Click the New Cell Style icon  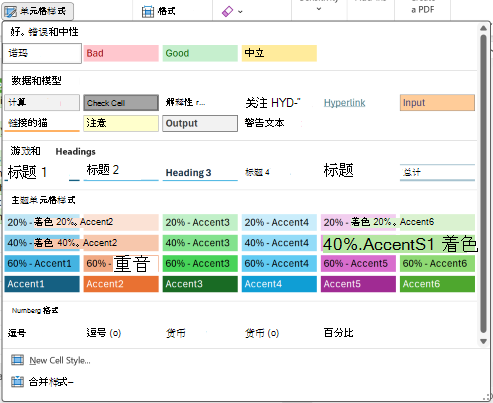click(17, 360)
